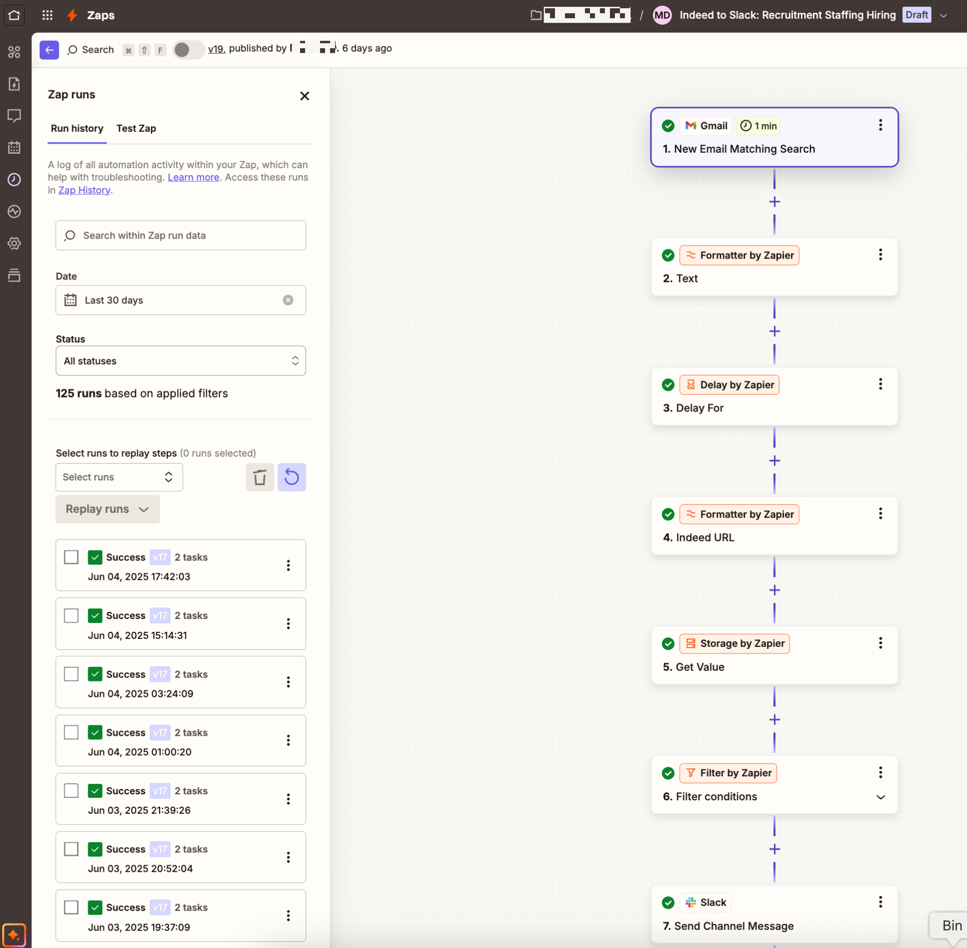The height and width of the screenshot is (948, 967).
Task: Open the dashboard tiles icon in sidebar
Action: (x=14, y=52)
